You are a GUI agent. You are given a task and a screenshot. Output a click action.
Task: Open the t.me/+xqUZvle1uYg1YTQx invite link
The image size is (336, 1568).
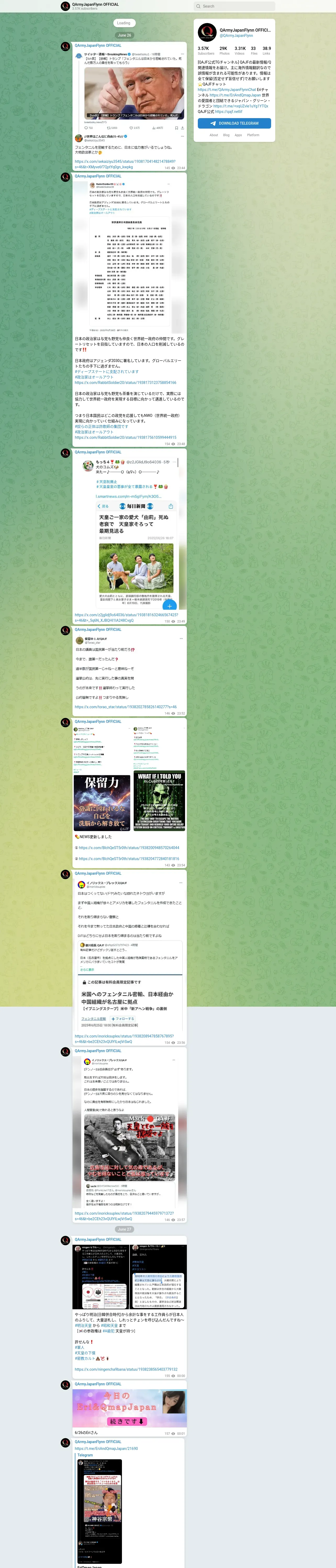(x=241, y=106)
